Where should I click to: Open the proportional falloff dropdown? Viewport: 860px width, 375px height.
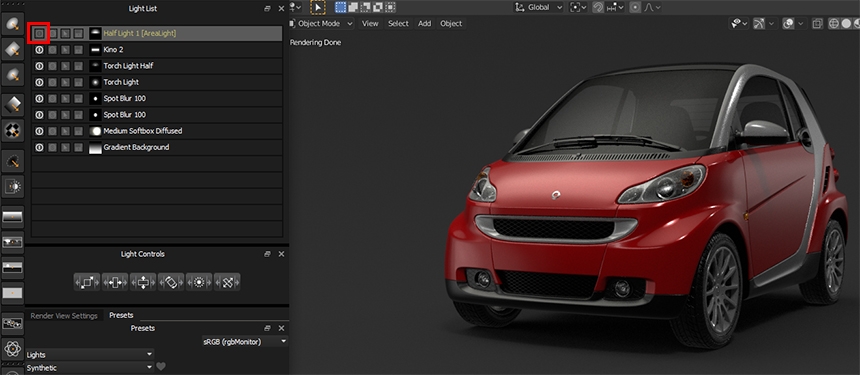(652, 8)
